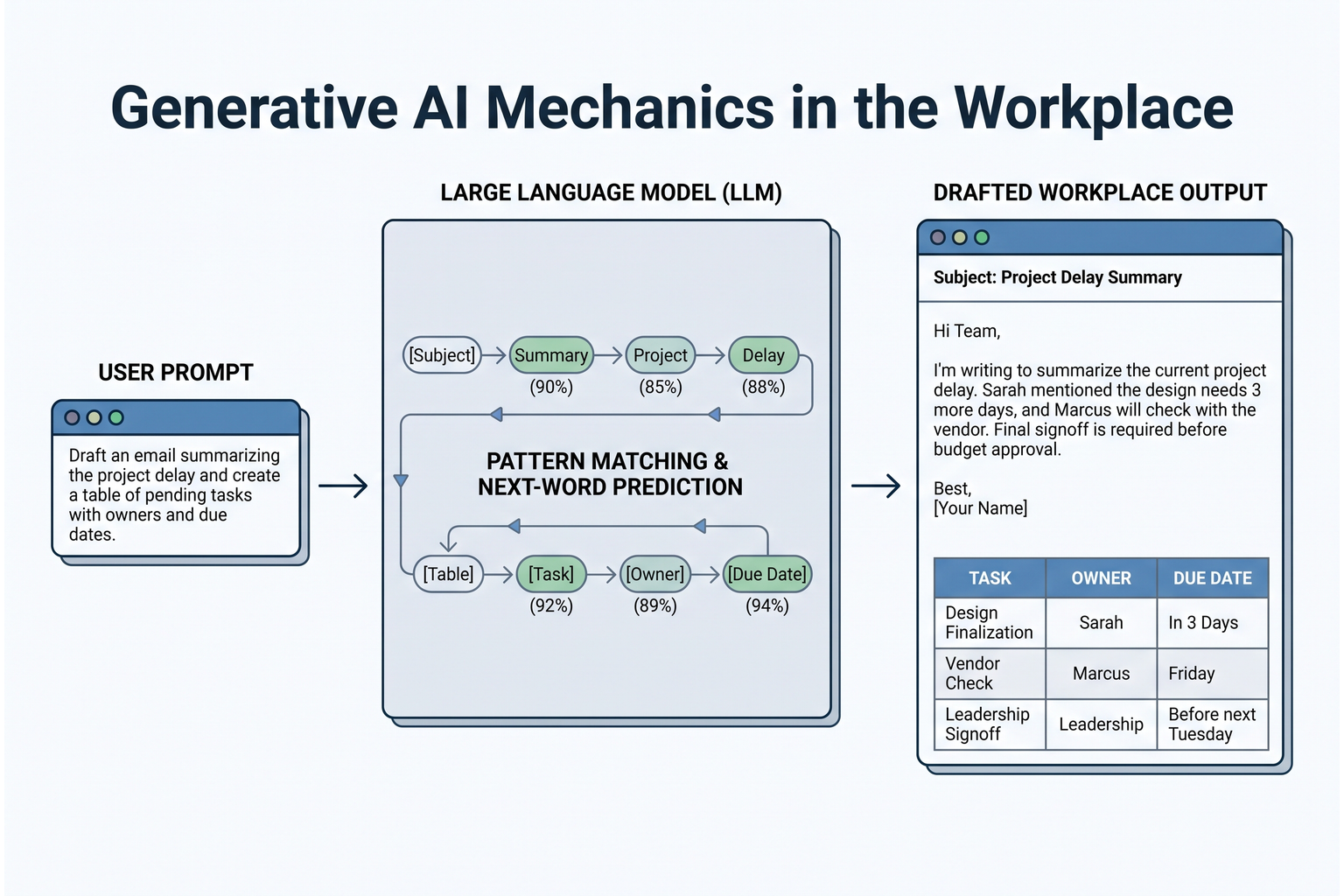The width and height of the screenshot is (1344, 896).
Task: Click the [Task] token node
Action: pyautogui.click(x=551, y=574)
